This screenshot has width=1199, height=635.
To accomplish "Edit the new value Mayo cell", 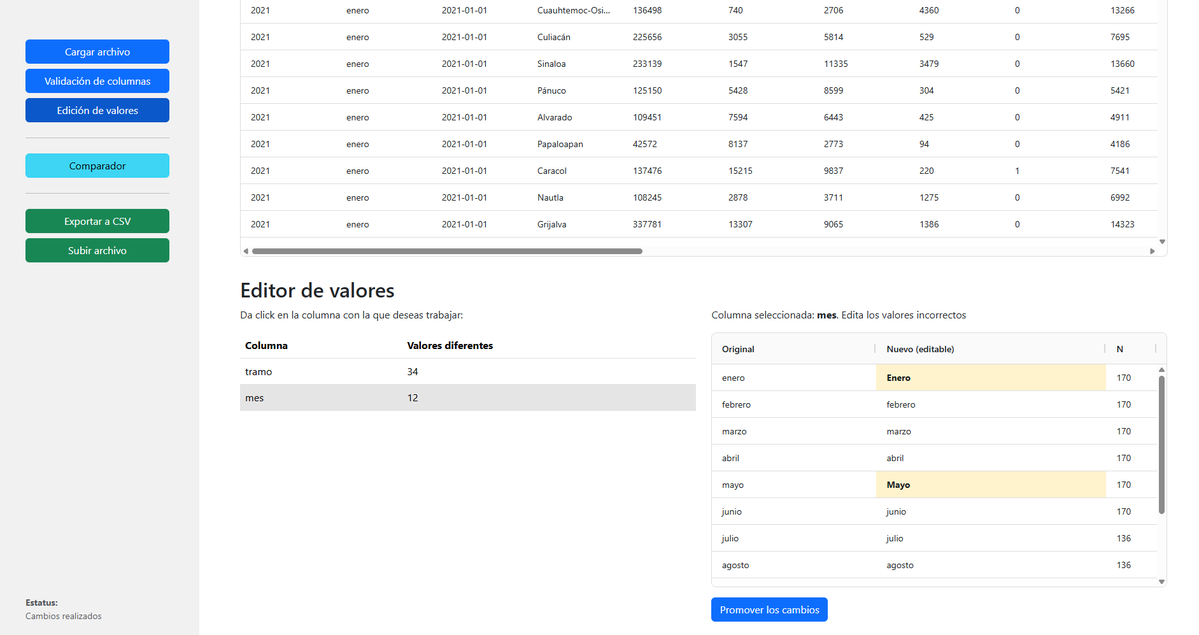I will (x=990, y=485).
